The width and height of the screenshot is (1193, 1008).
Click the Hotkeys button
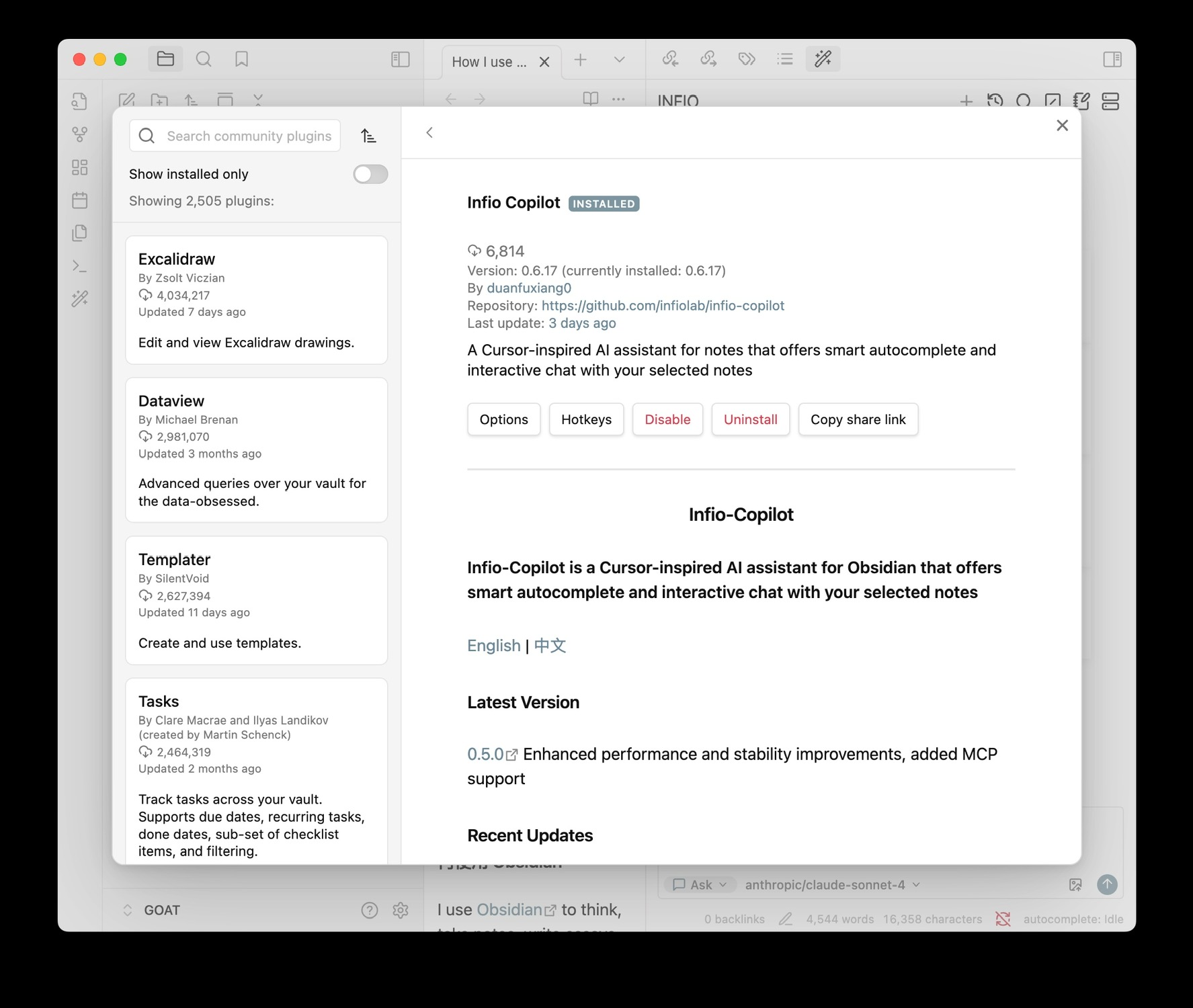point(586,419)
